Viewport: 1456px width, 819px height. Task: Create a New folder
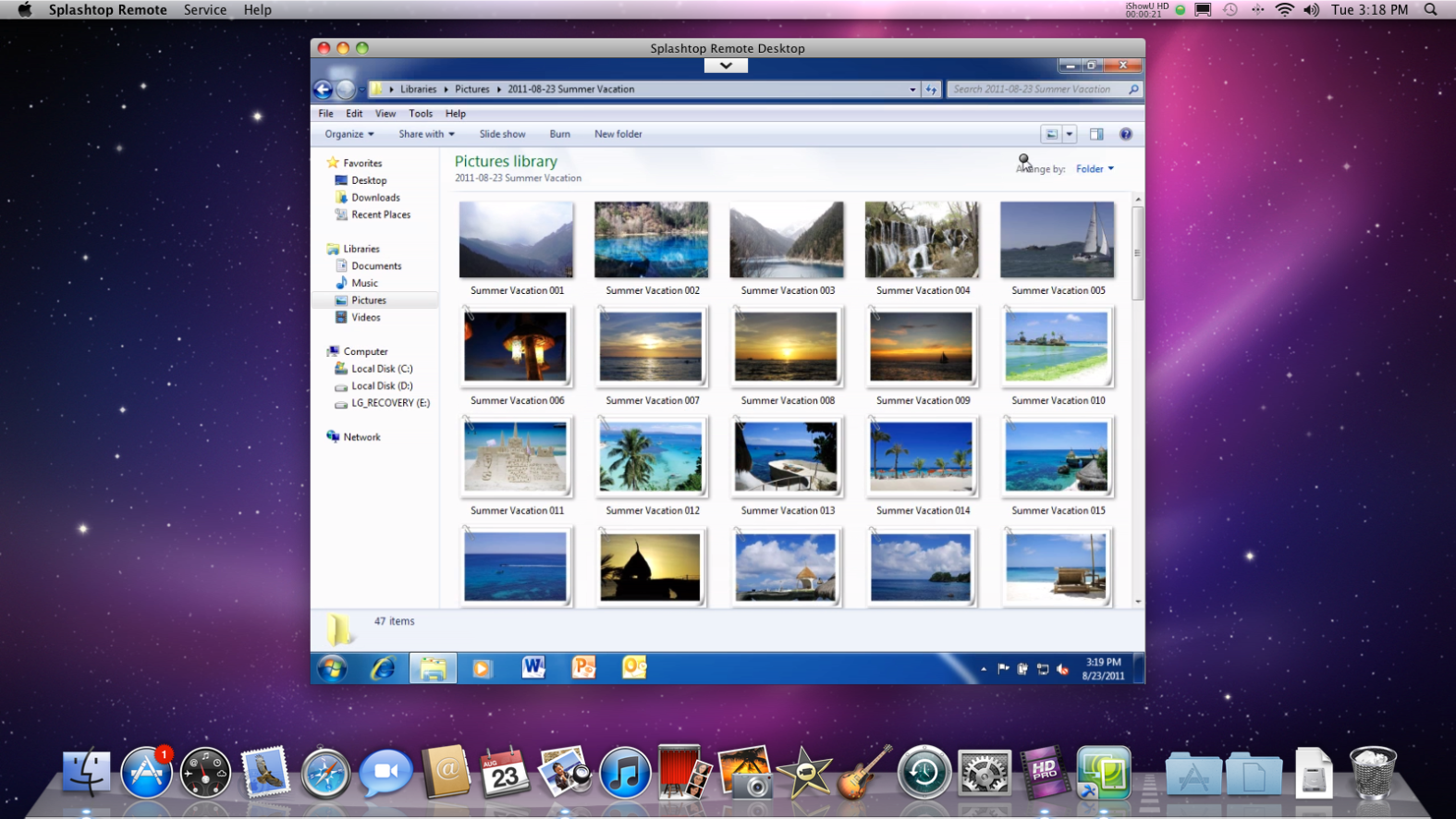click(x=618, y=134)
